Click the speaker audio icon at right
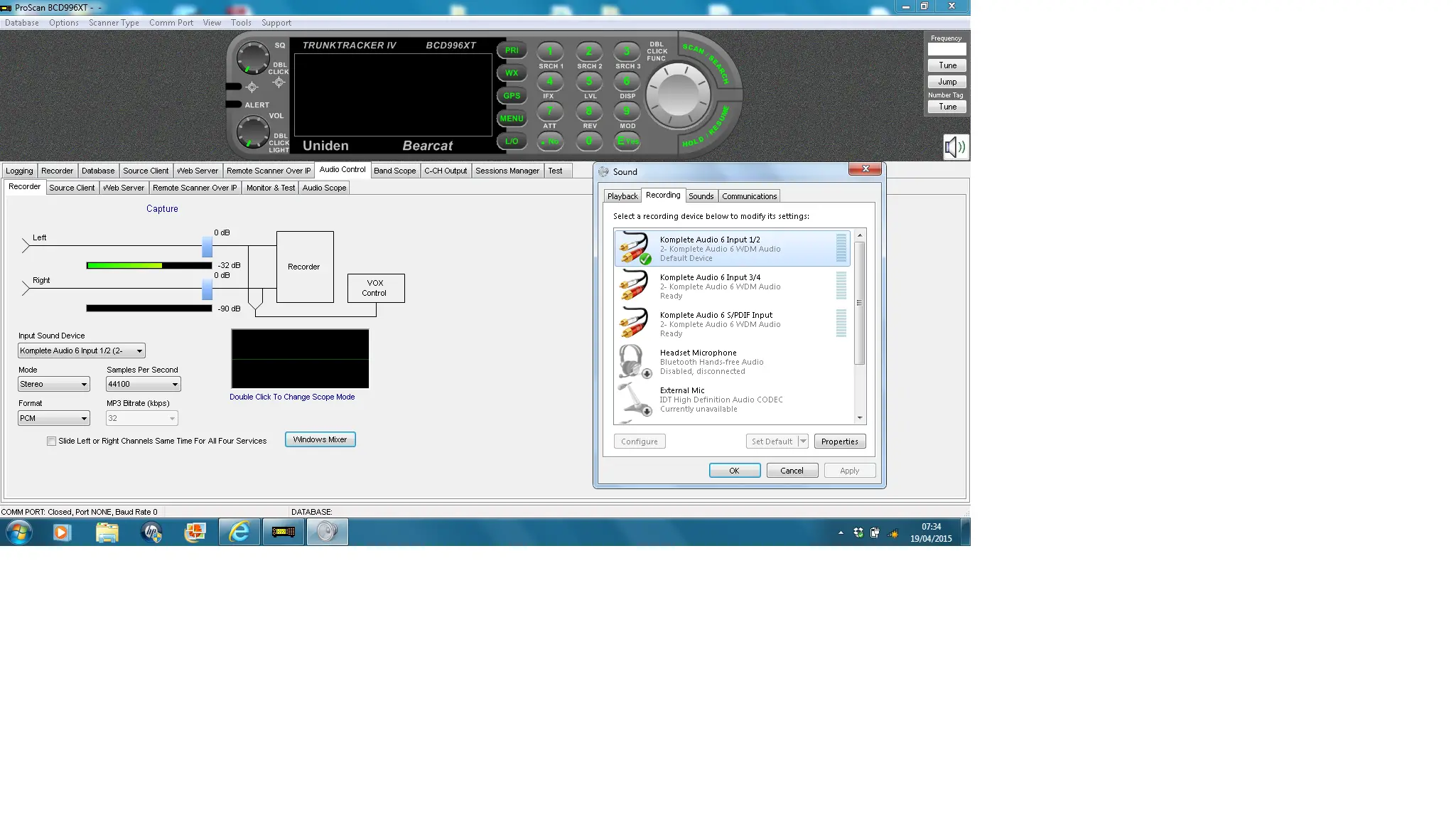The image size is (1456, 819). (956, 147)
